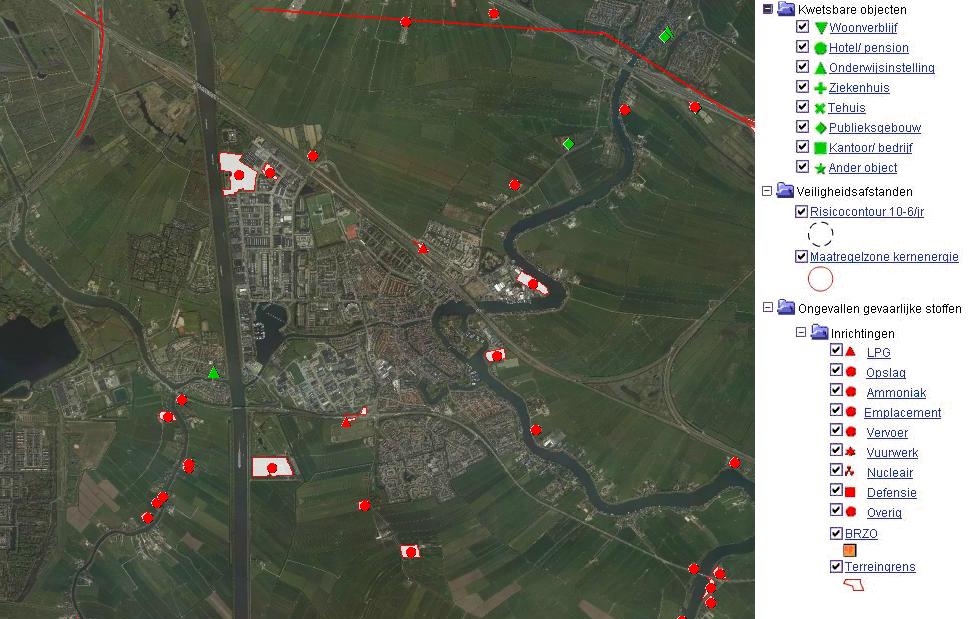Viewport: 975px width, 619px height.
Task: Click the red Terreingrens outline symbol
Action: tap(853, 585)
